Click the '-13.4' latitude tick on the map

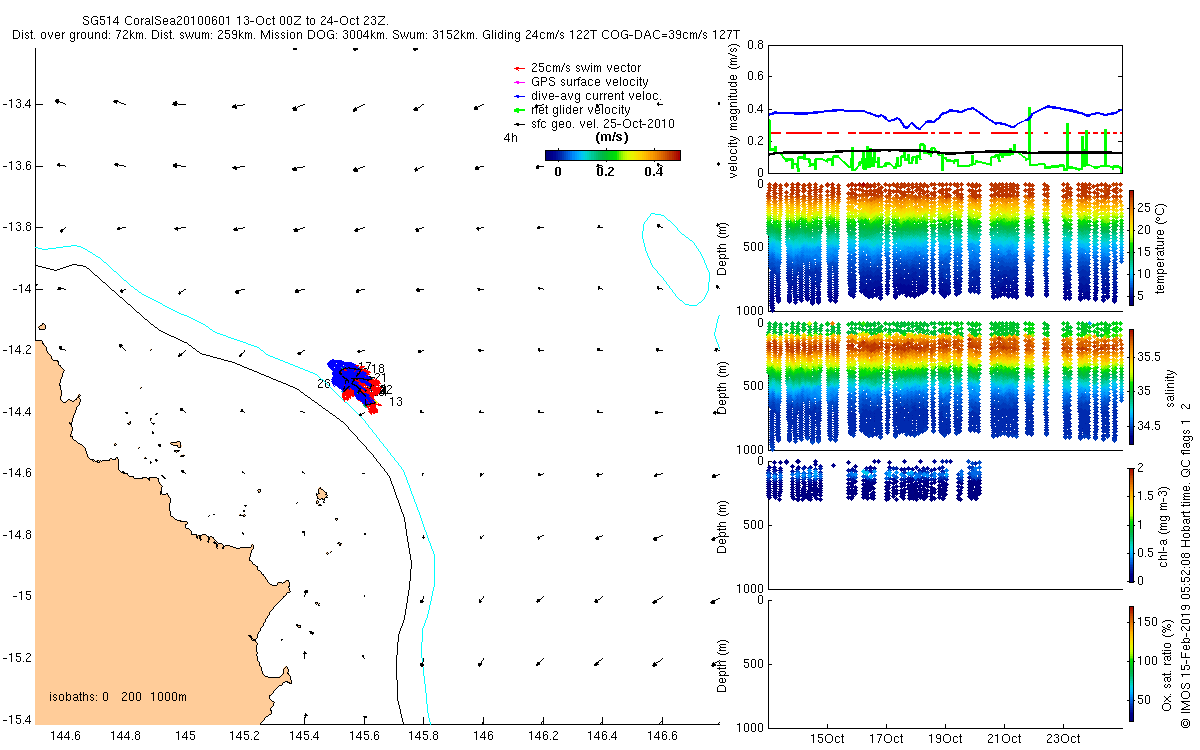coord(17,104)
